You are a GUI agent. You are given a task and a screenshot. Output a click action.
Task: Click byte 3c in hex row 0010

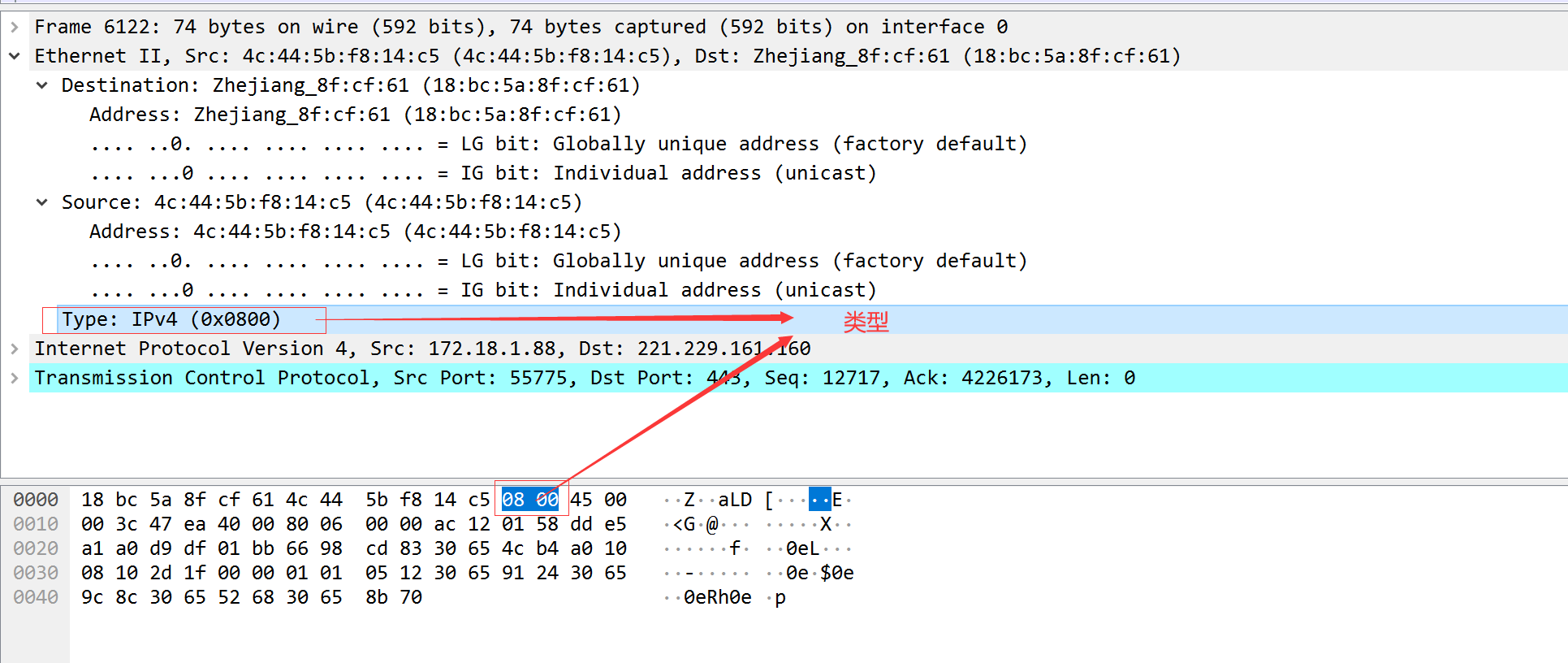point(127,524)
